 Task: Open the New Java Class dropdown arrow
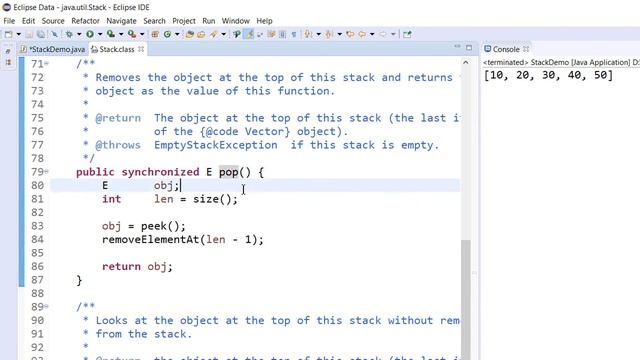pyautogui.click(x=177, y=34)
